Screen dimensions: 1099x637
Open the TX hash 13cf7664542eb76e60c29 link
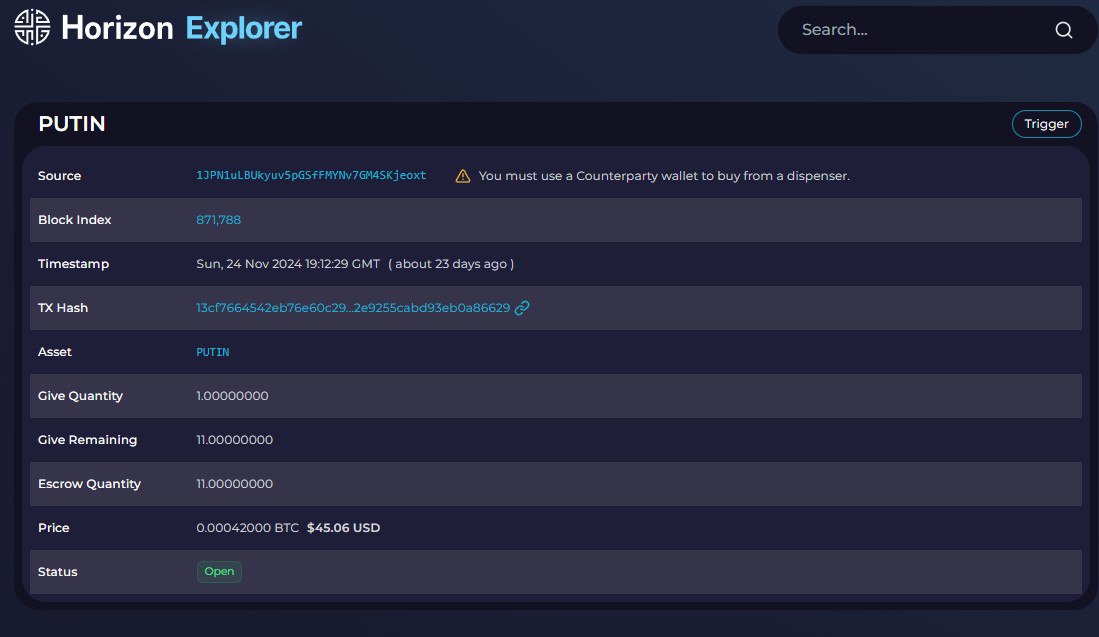pos(353,308)
